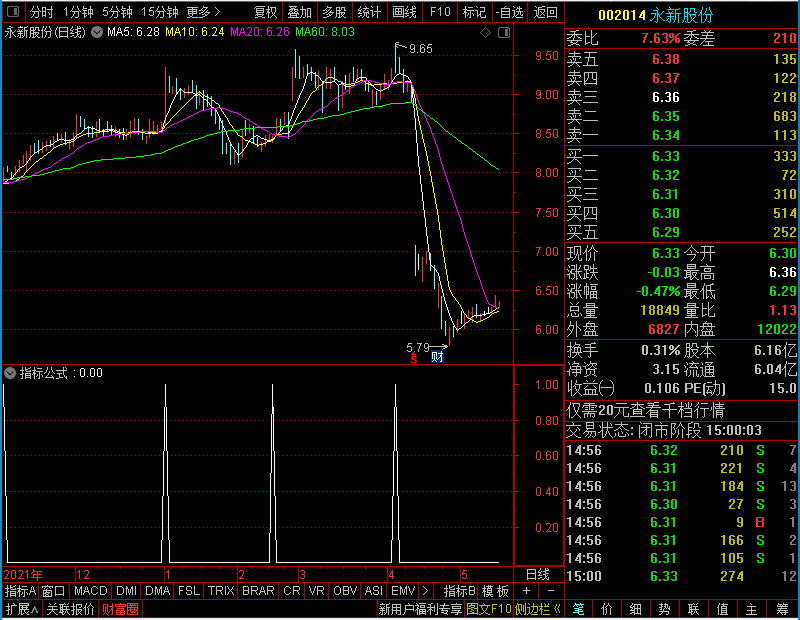Switch to the 笔 tick list tab
Screen dimensions: 800x620
[579, 609]
